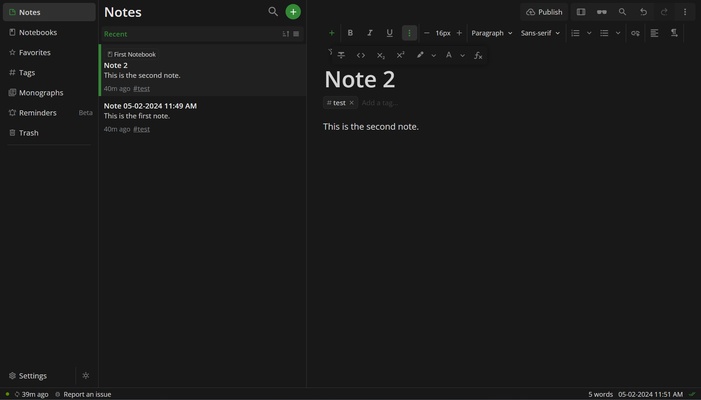This screenshot has width=701, height=400.
Task: Toggle the more formatting tools button
Action: click(x=409, y=33)
